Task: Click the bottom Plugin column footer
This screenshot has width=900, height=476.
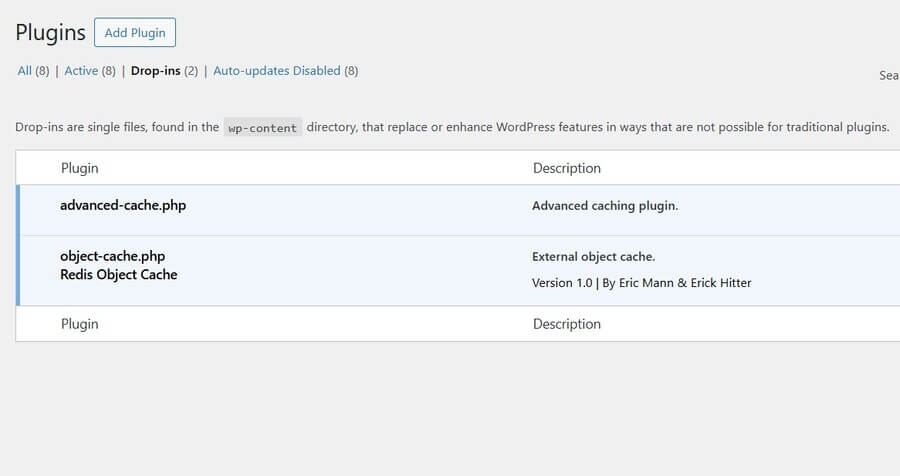Action: pyautogui.click(x=80, y=324)
